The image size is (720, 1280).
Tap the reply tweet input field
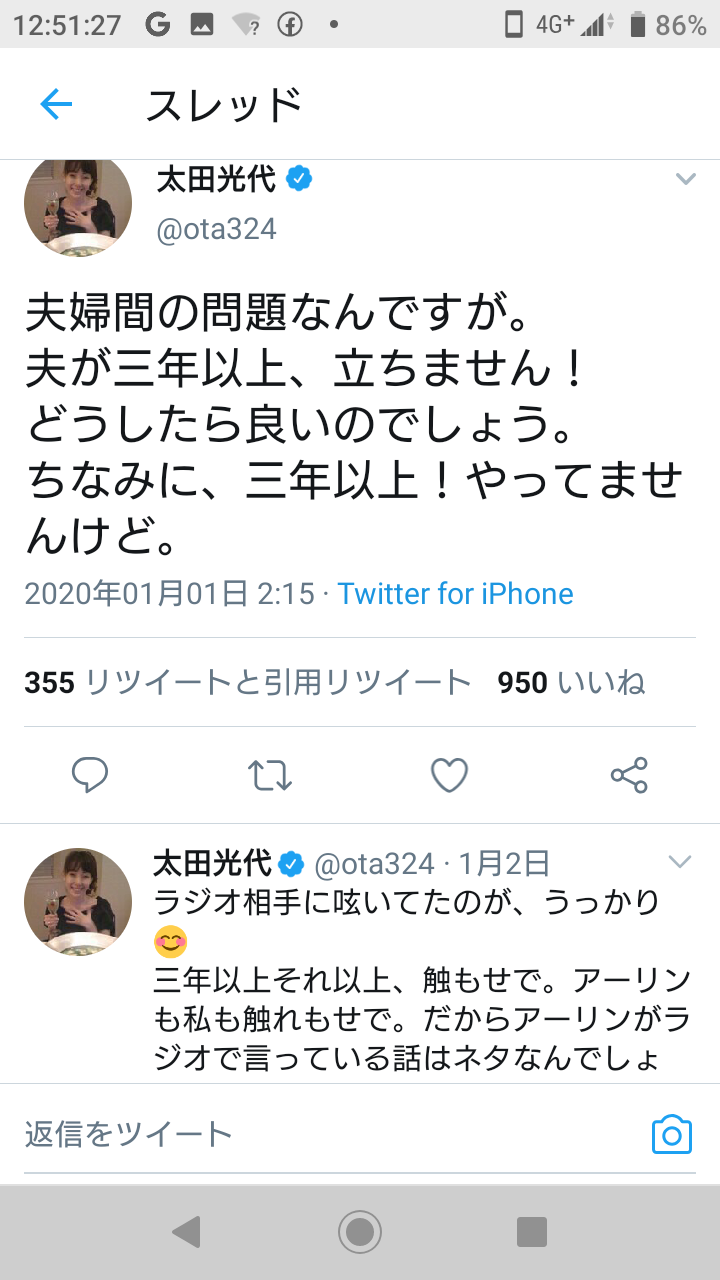pyautogui.click(x=330, y=1134)
